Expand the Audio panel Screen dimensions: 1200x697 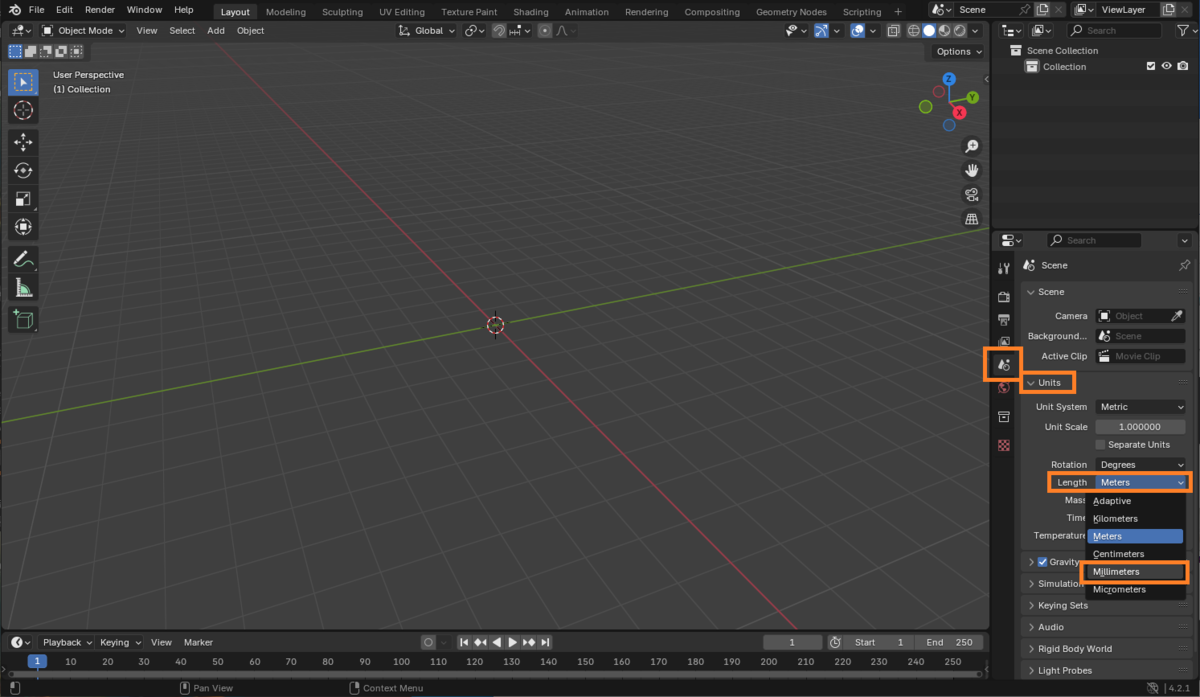[1050, 627]
